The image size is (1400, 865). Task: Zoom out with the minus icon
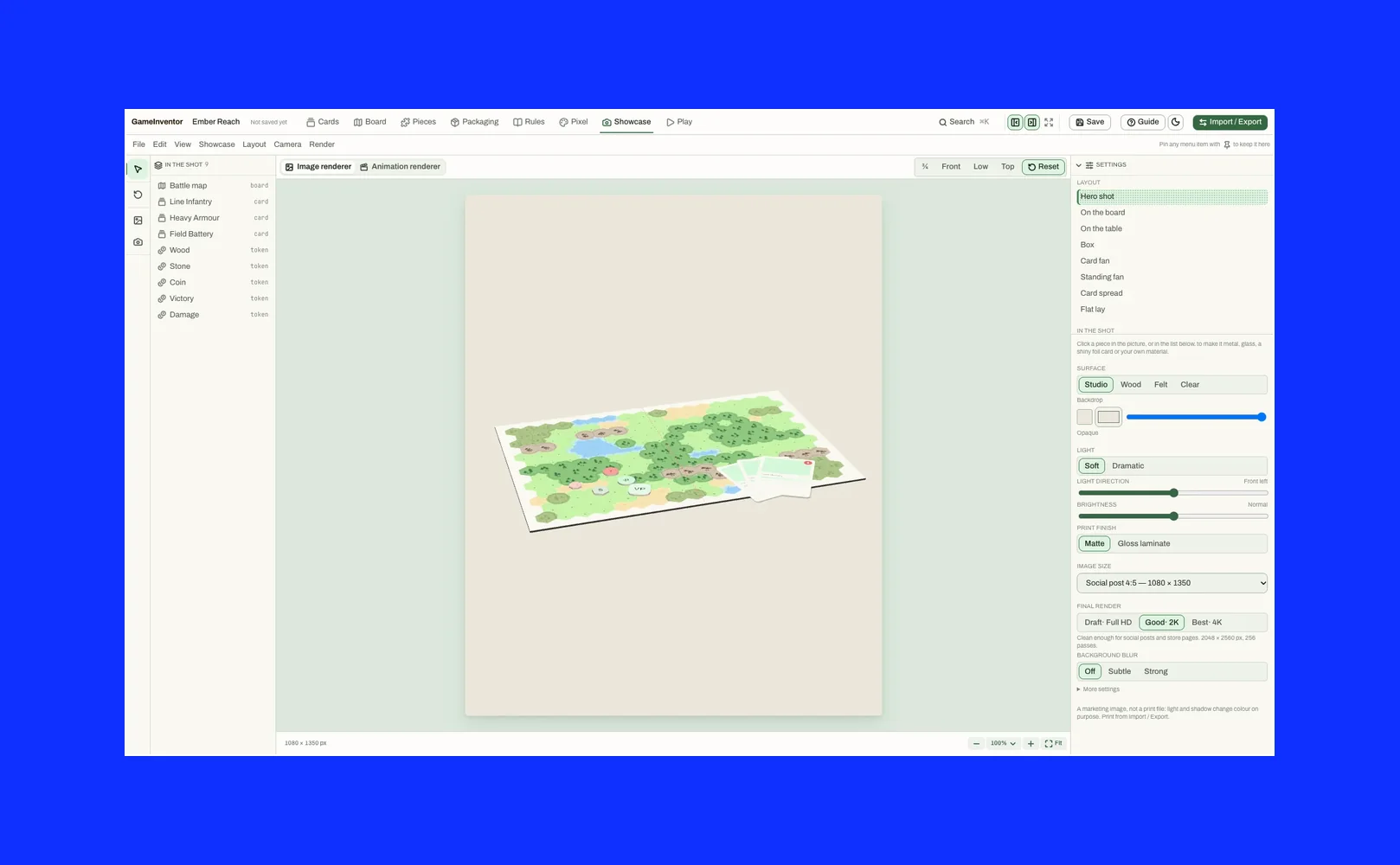pos(976,743)
